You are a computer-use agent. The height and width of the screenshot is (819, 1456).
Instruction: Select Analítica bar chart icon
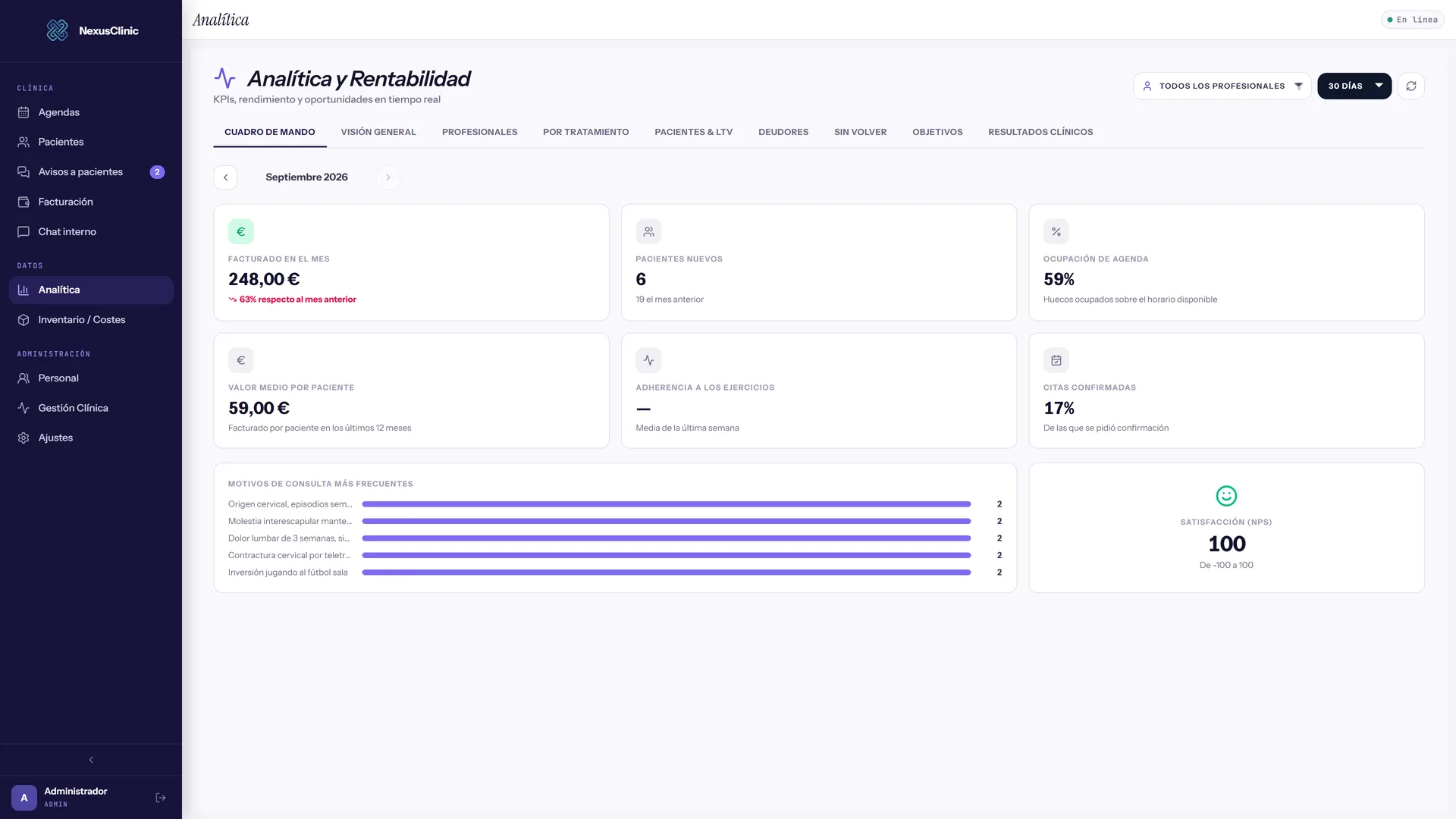tap(24, 290)
